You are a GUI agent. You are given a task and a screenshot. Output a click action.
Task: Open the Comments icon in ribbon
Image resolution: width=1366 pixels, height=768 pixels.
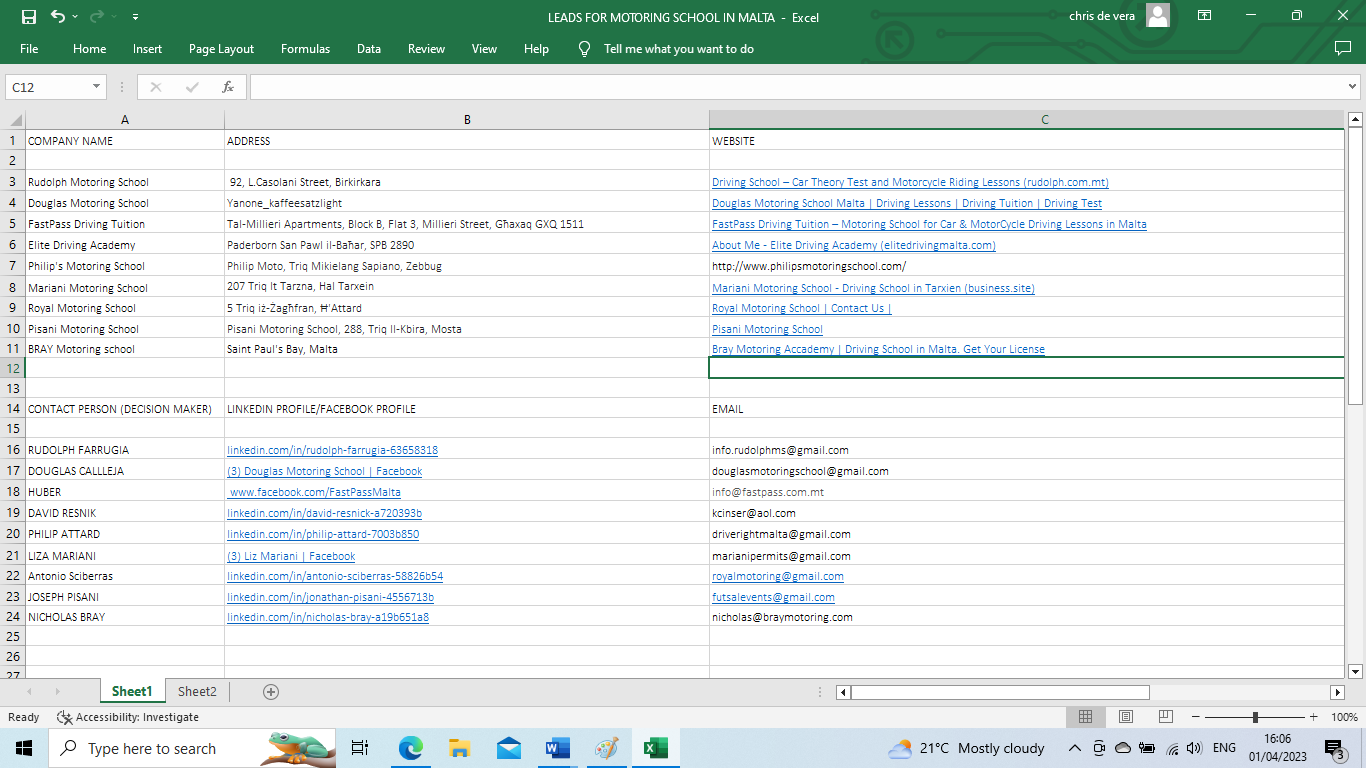point(1342,49)
